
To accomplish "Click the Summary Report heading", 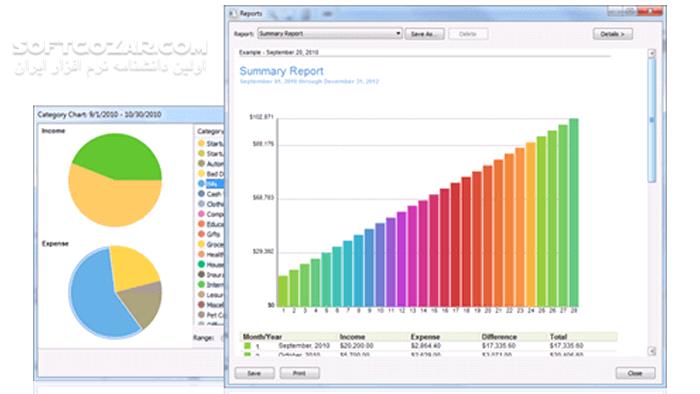I will pyautogui.click(x=282, y=71).
